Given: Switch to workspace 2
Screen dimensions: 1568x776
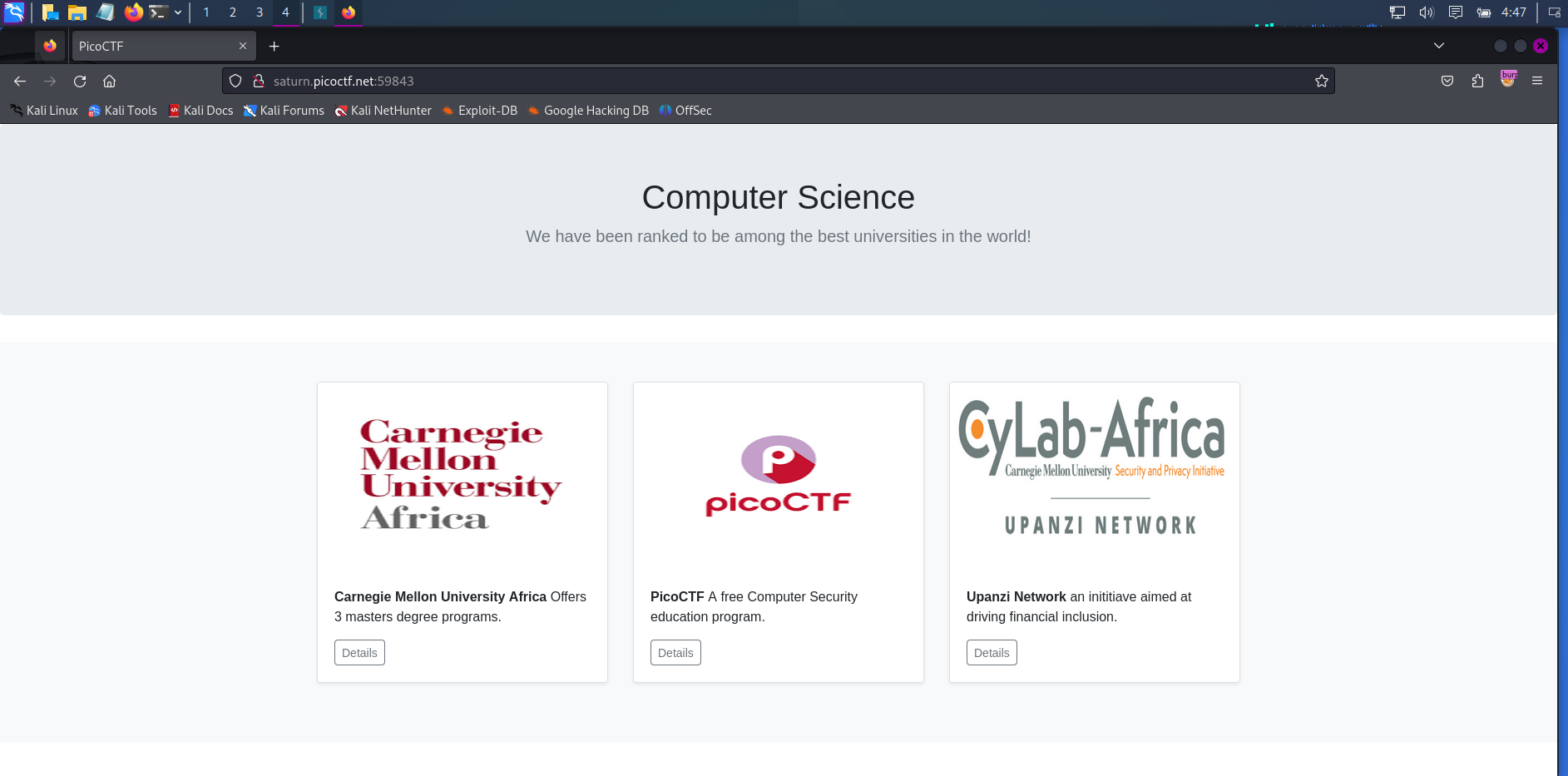Looking at the screenshot, I should click(x=233, y=12).
